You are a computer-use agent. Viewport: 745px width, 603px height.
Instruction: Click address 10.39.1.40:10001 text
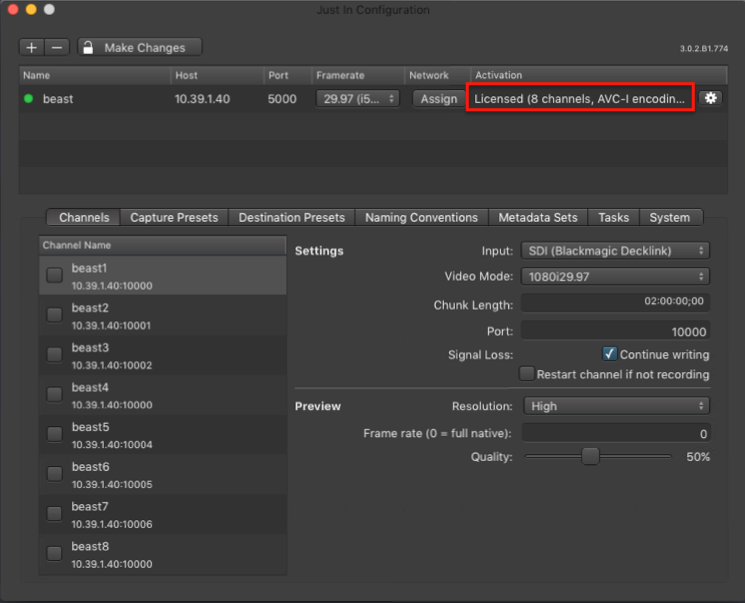click(111, 325)
